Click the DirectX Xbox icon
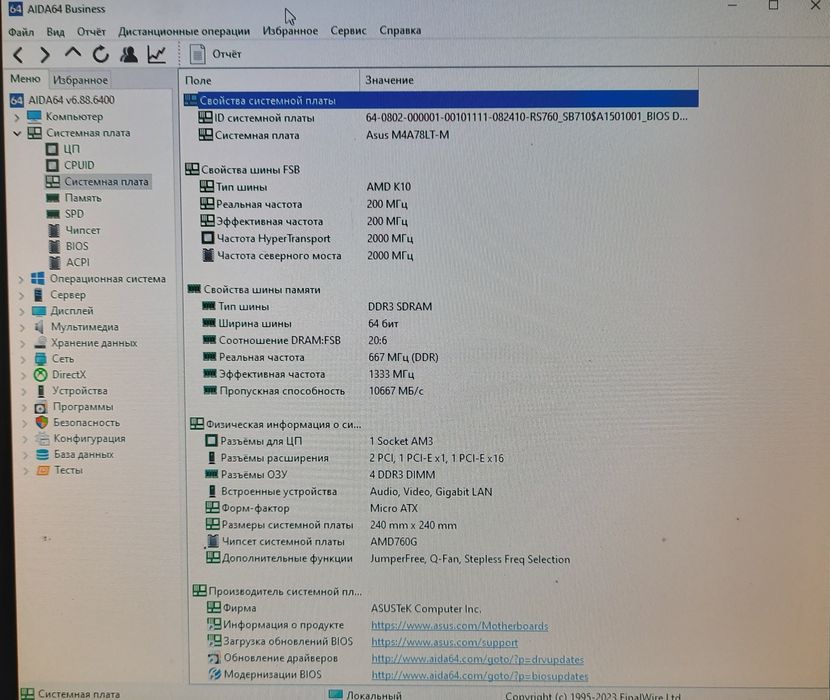The height and width of the screenshot is (700, 830). (x=41, y=375)
